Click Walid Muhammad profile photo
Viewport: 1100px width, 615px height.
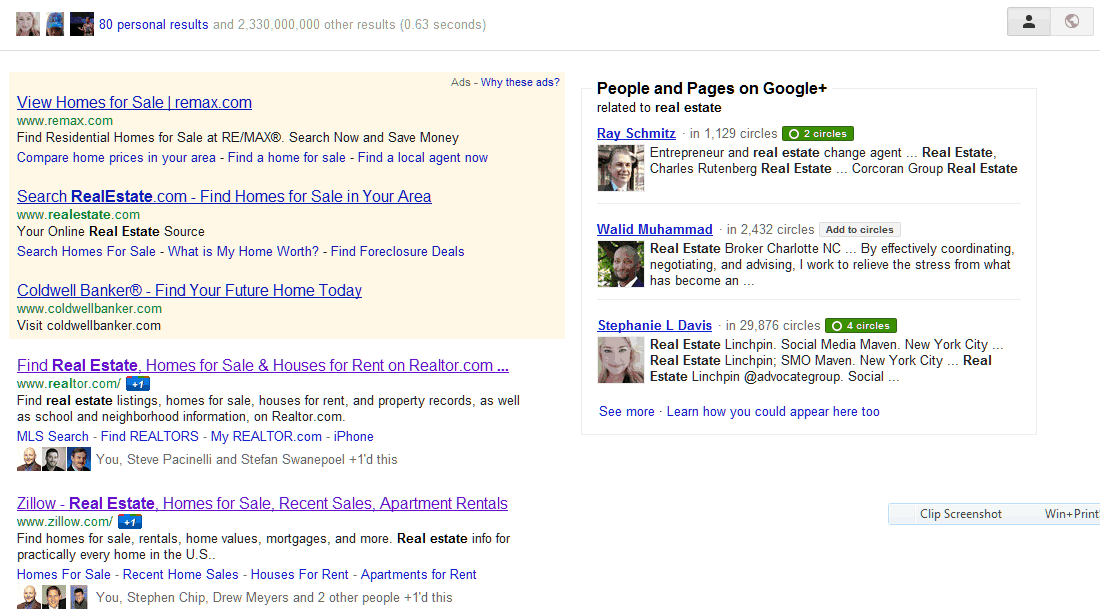(621, 264)
